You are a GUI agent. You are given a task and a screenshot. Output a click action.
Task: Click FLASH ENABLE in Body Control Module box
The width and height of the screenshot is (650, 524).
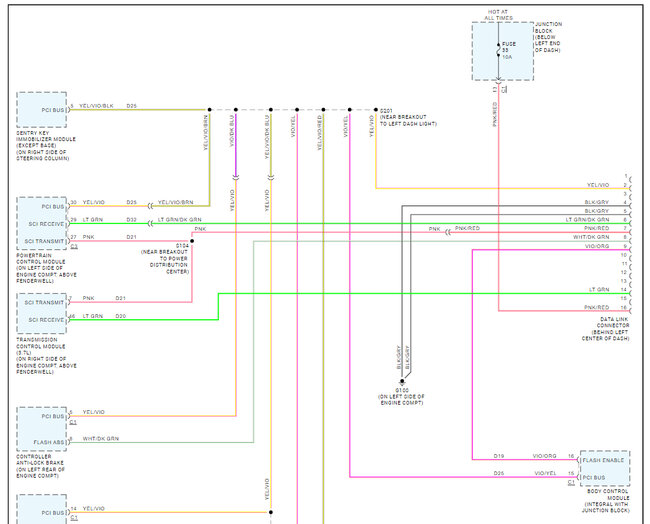[x=603, y=461]
